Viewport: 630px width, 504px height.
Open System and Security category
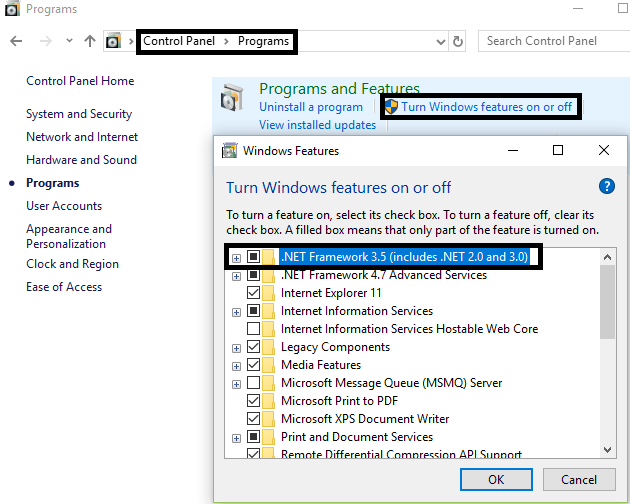pyautogui.click(x=79, y=114)
